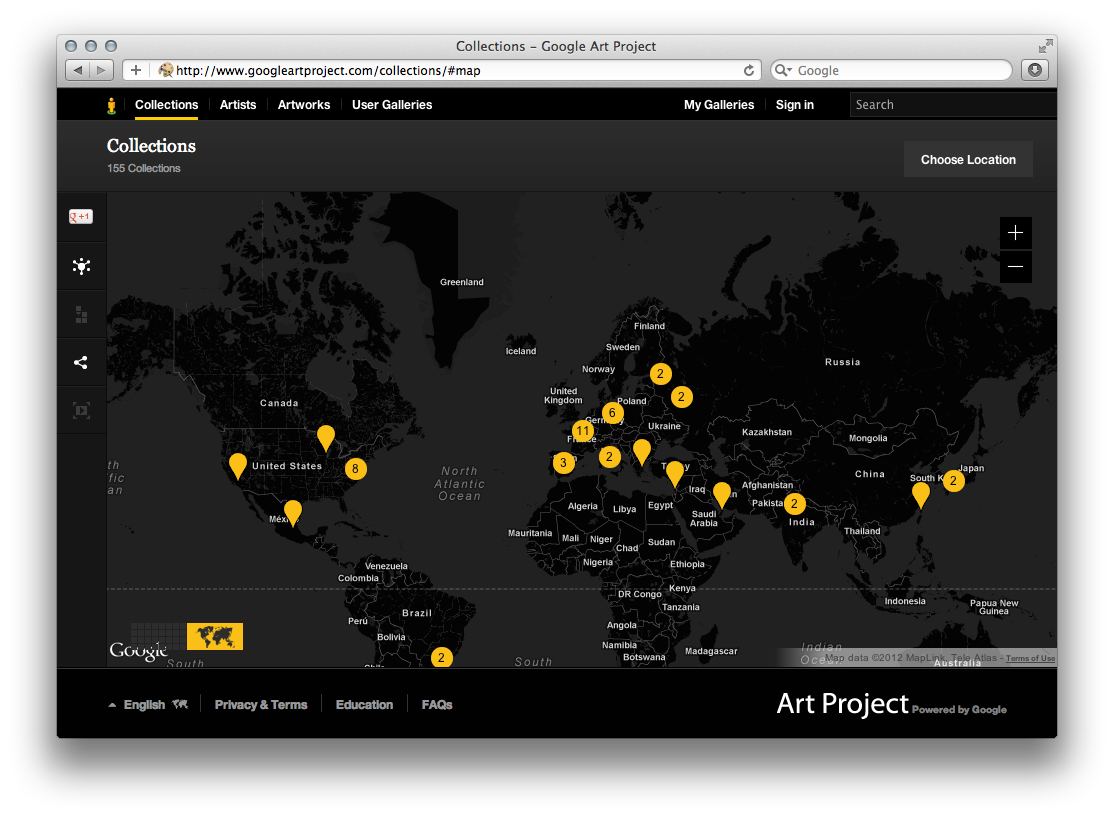Click the Google +1 icon in the sidebar
The width and height of the screenshot is (1114, 817).
click(81, 217)
